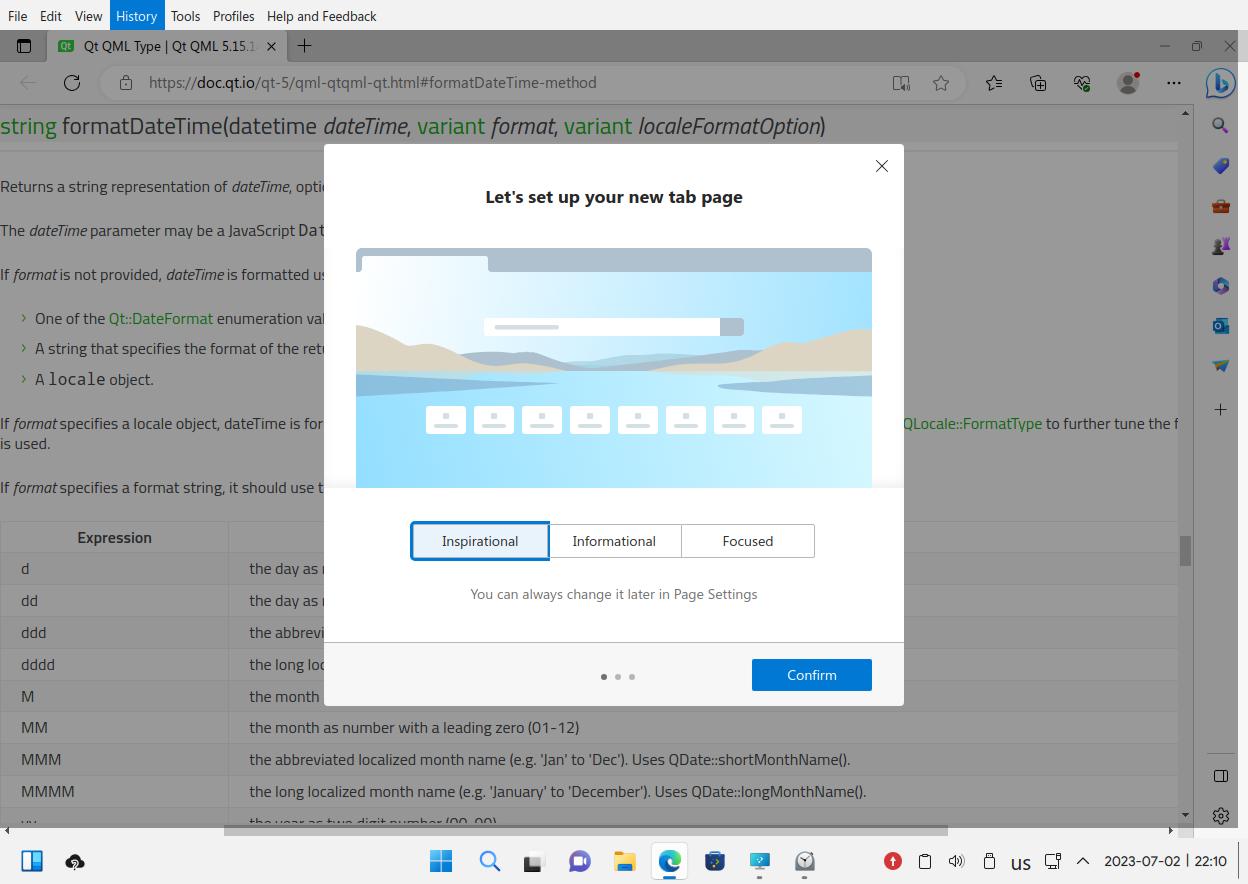The height and width of the screenshot is (884, 1248).
Task: Show hidden system tray icons
Action: coord(1082,861)
